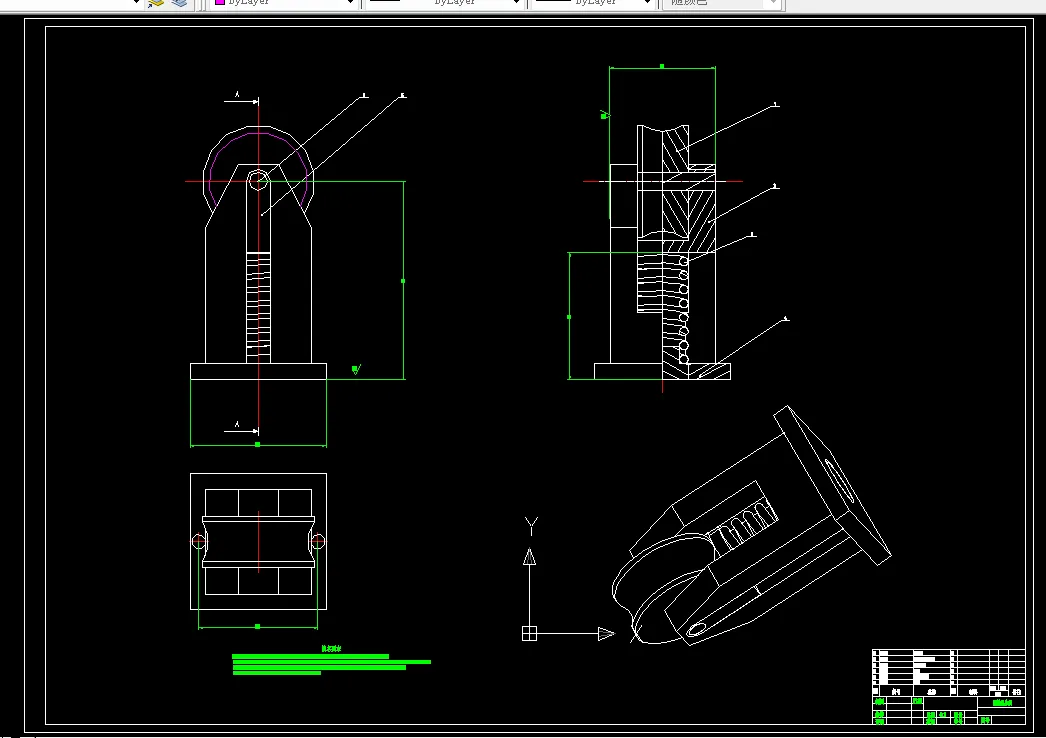Select the surface roughness symbol near front base
Screen dimensions: 1046x738
tap(356, 369)
